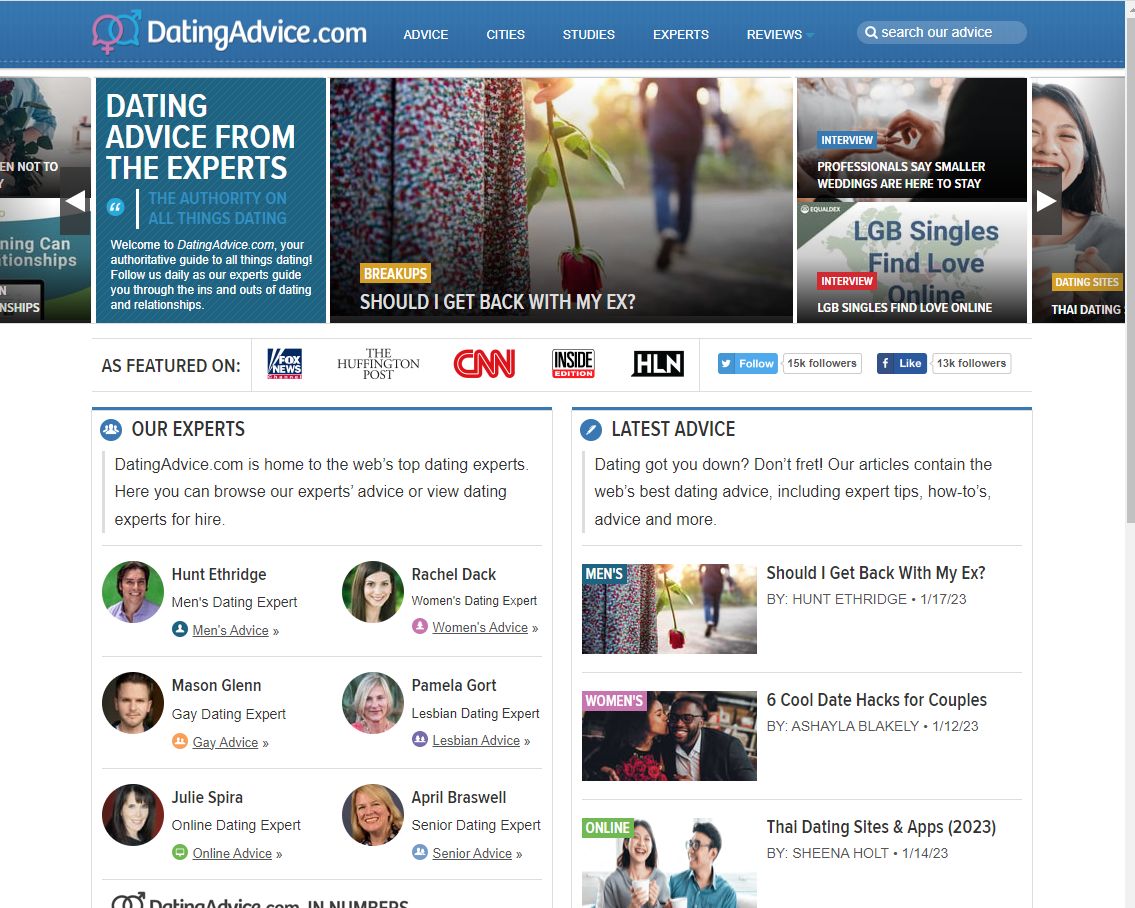Click the Lesbian Advice icon under Pamela Gort
1135x908 pixels.
pos(420,740)
